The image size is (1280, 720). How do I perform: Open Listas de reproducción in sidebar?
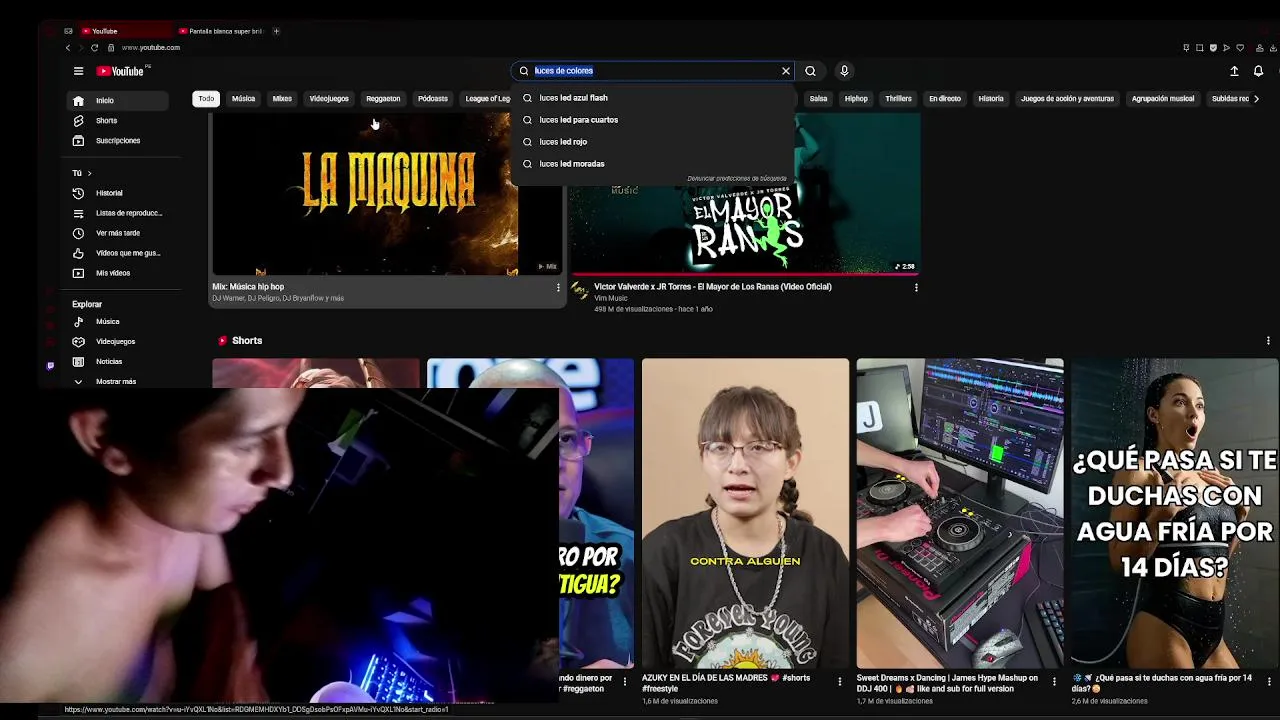(118, 213)
